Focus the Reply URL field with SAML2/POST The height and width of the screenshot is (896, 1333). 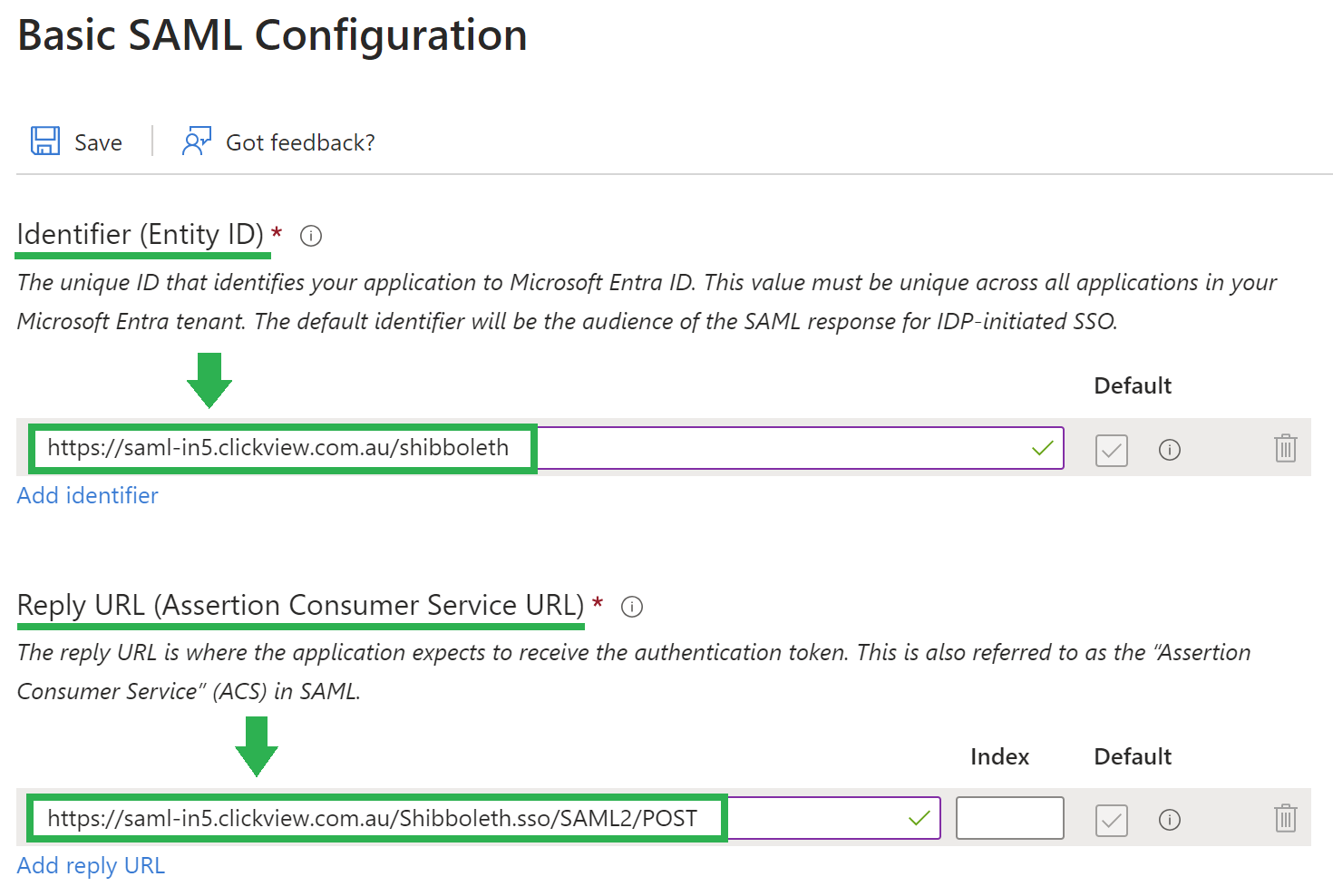point(485,818)
